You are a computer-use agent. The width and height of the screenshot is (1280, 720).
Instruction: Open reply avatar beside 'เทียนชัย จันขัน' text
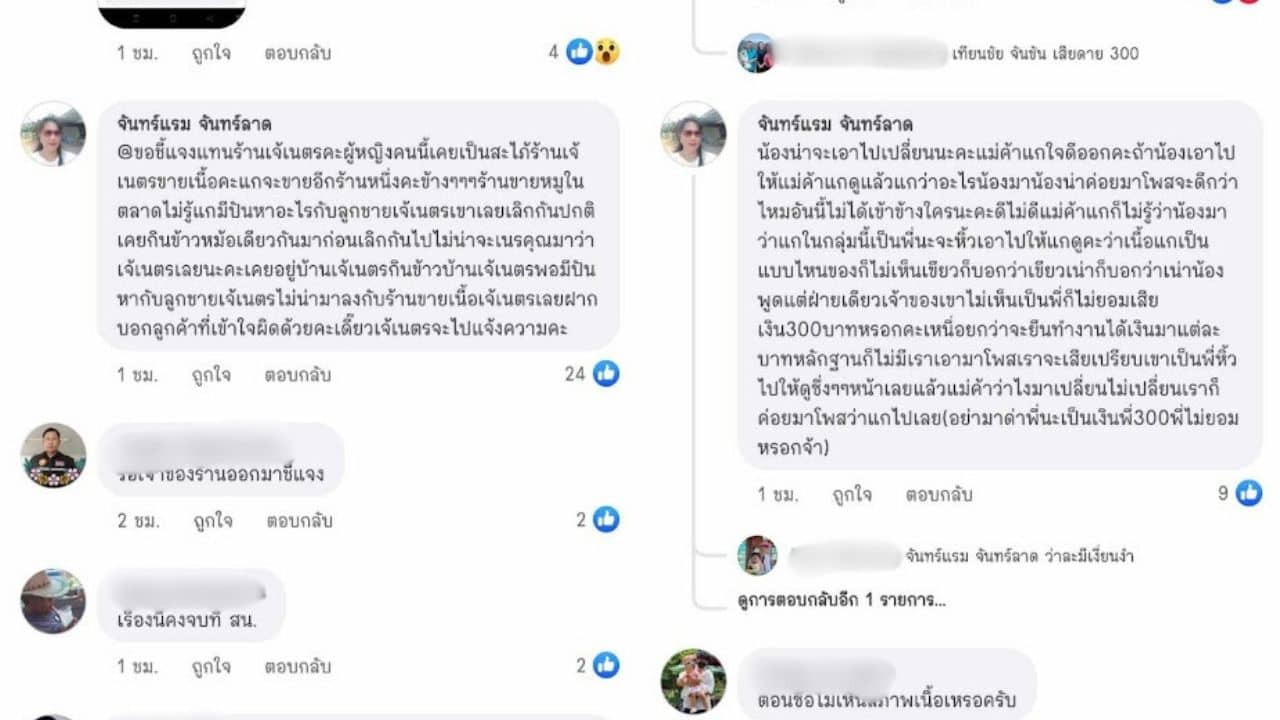[756, 53]
